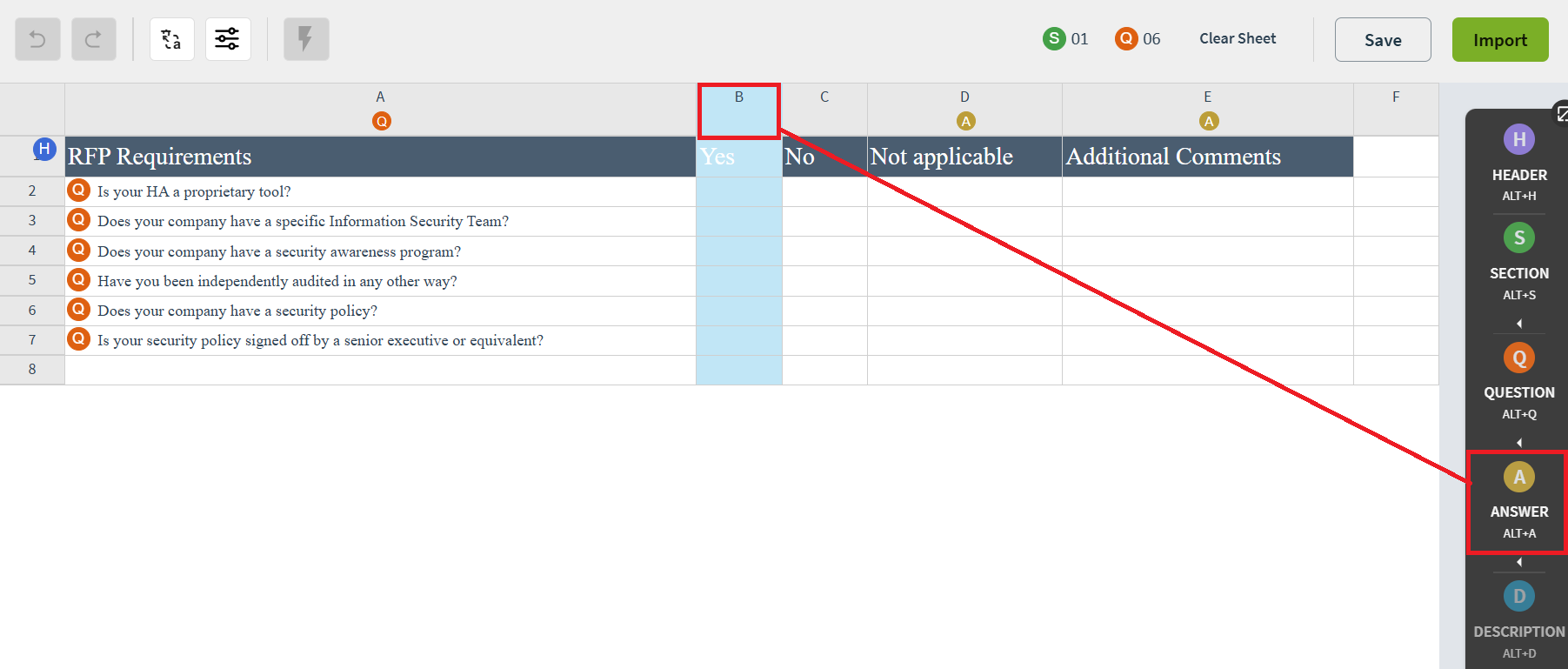Select column E header
The width and height of the screenshot is (1568, 669).
click(x=1208, y=109)
